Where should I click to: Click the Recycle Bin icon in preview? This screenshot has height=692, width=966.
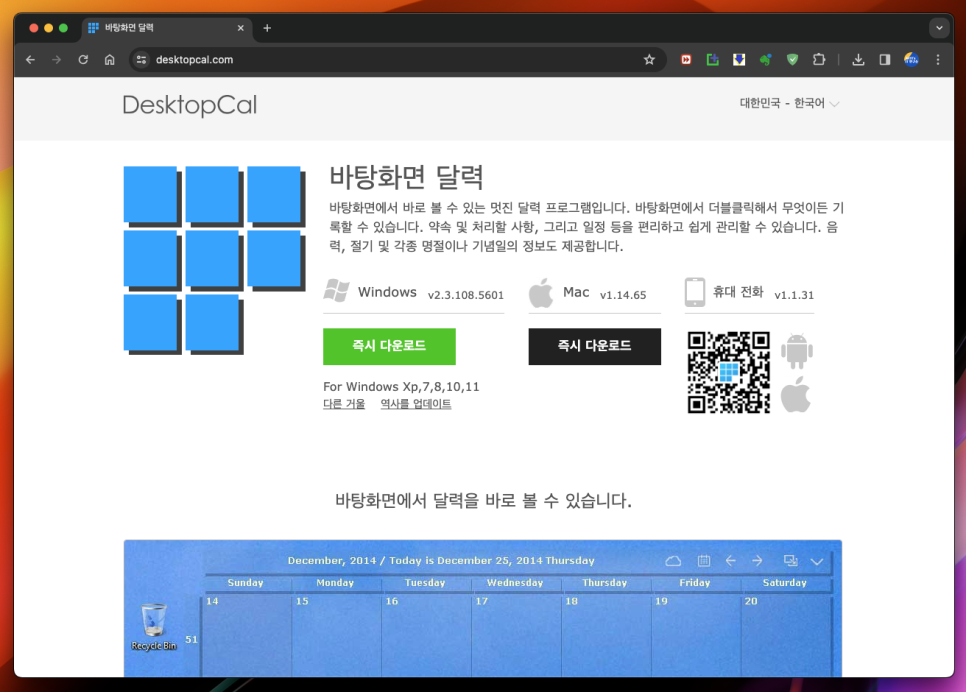pyautogui.click(x=153, y=627)
